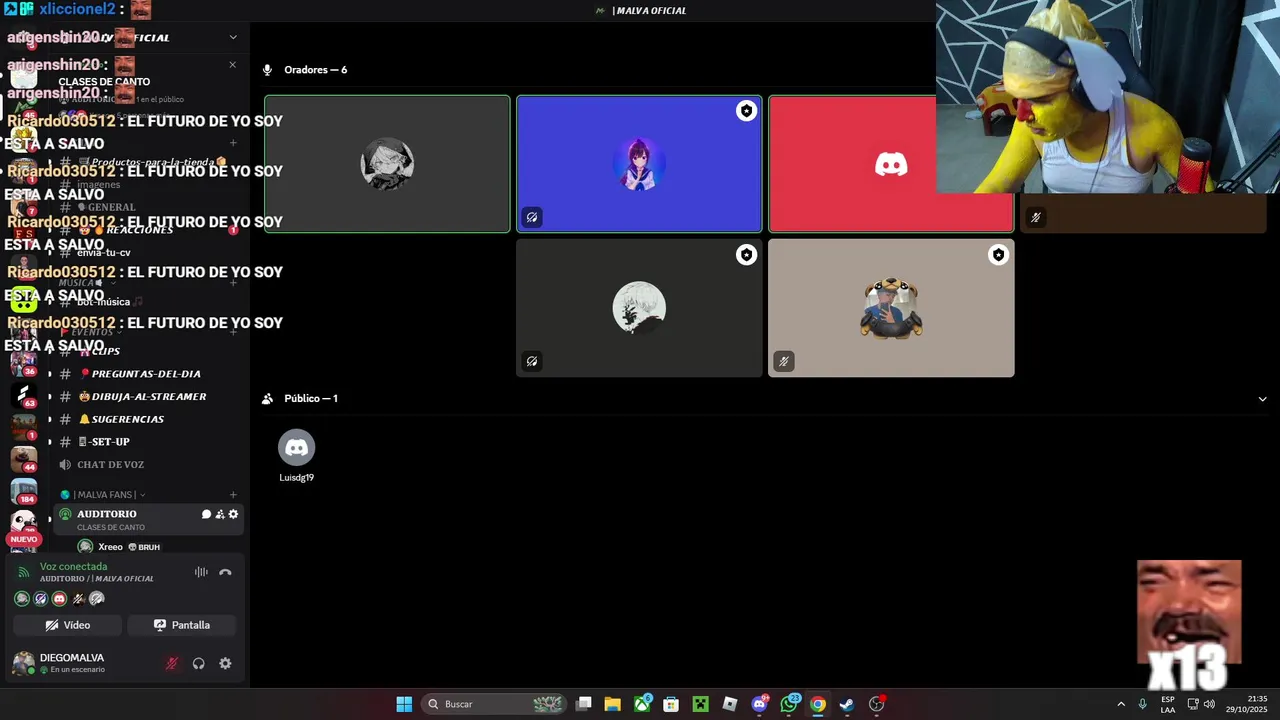Share screen with the Pantalla button
Image resolution: width=1280 pixels, height=720 pixels.
(181, 625)
